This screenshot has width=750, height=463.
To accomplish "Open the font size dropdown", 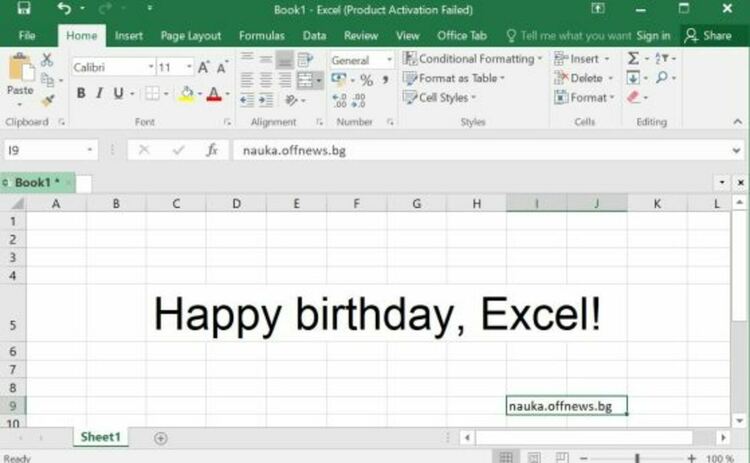I will tap(189, 67).
